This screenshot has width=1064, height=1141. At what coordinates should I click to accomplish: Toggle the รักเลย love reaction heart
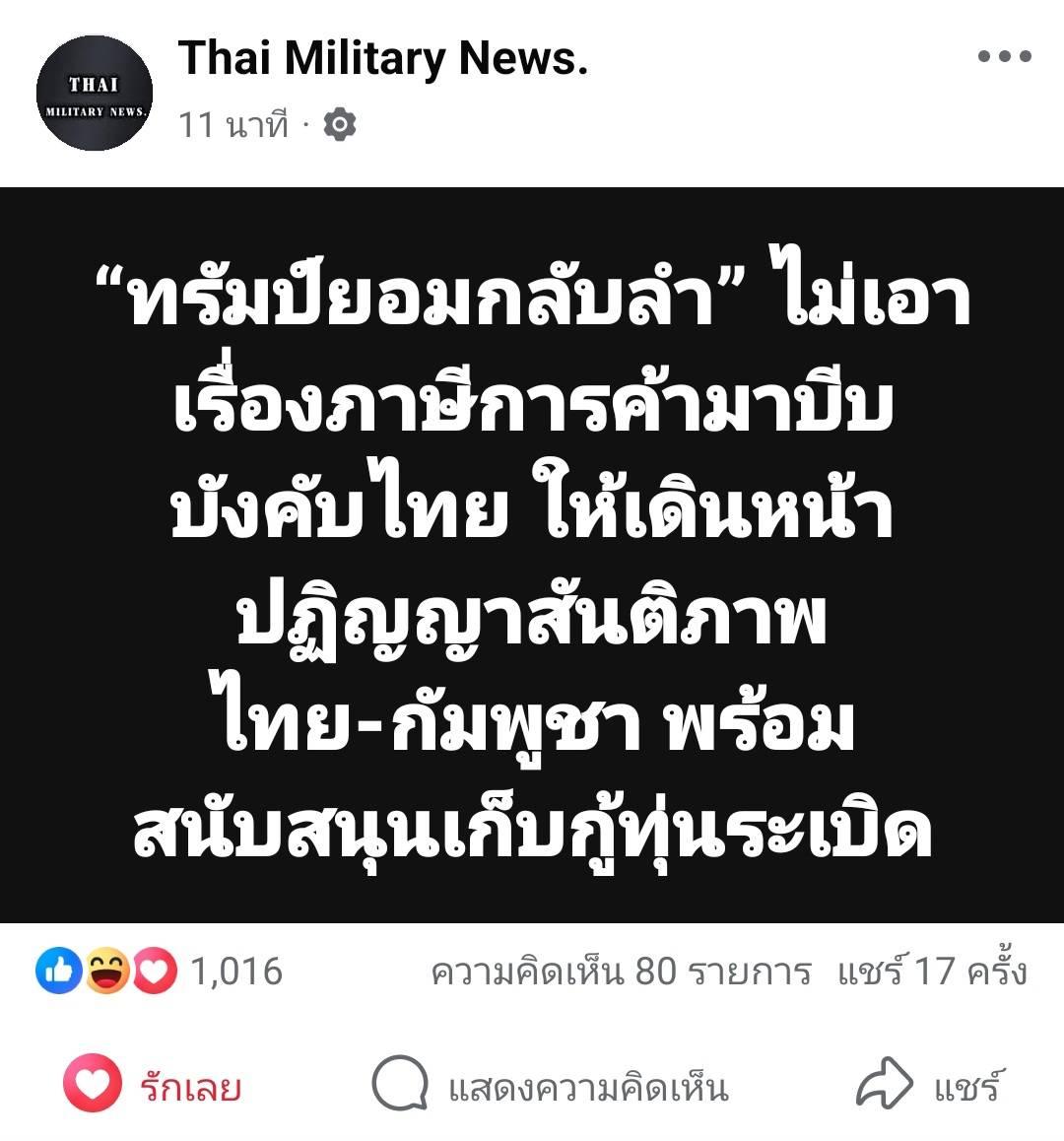click(x=93, y=1083)
